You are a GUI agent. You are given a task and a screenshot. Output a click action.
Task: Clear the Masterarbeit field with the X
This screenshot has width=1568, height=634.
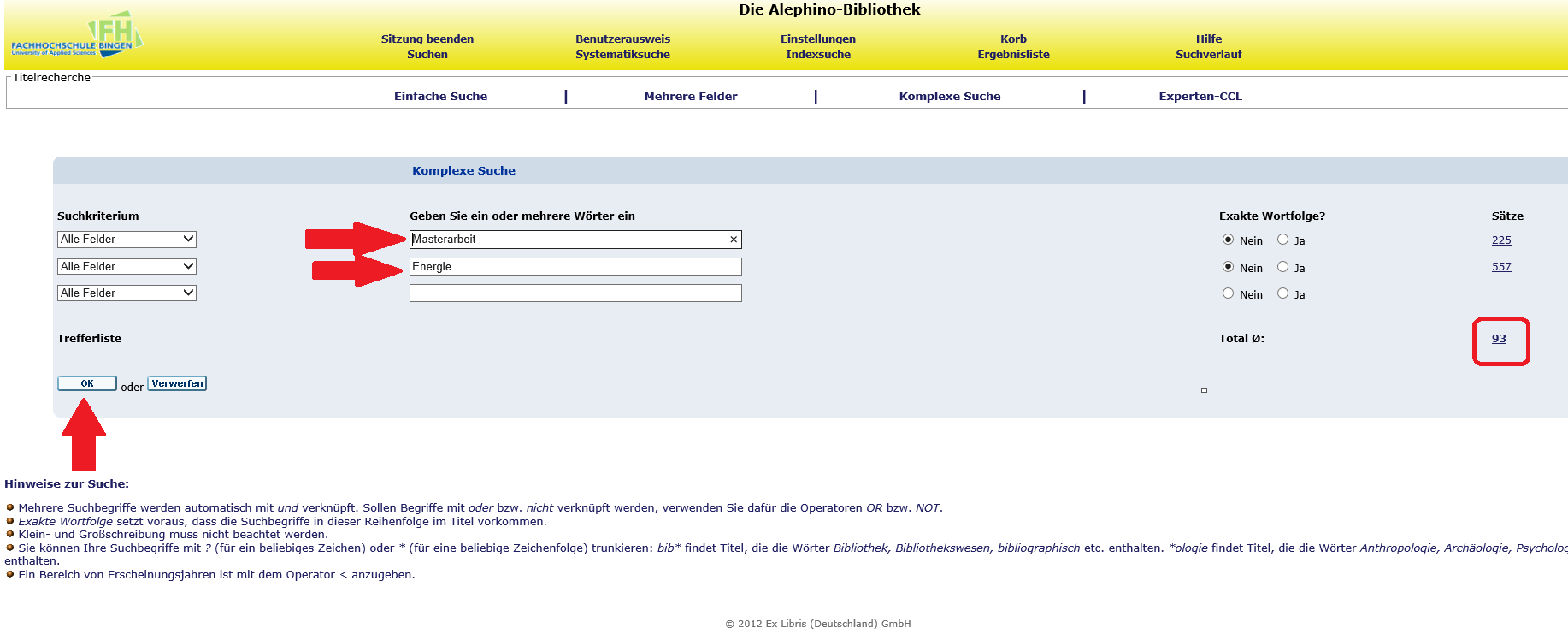(x=734, y=240)
